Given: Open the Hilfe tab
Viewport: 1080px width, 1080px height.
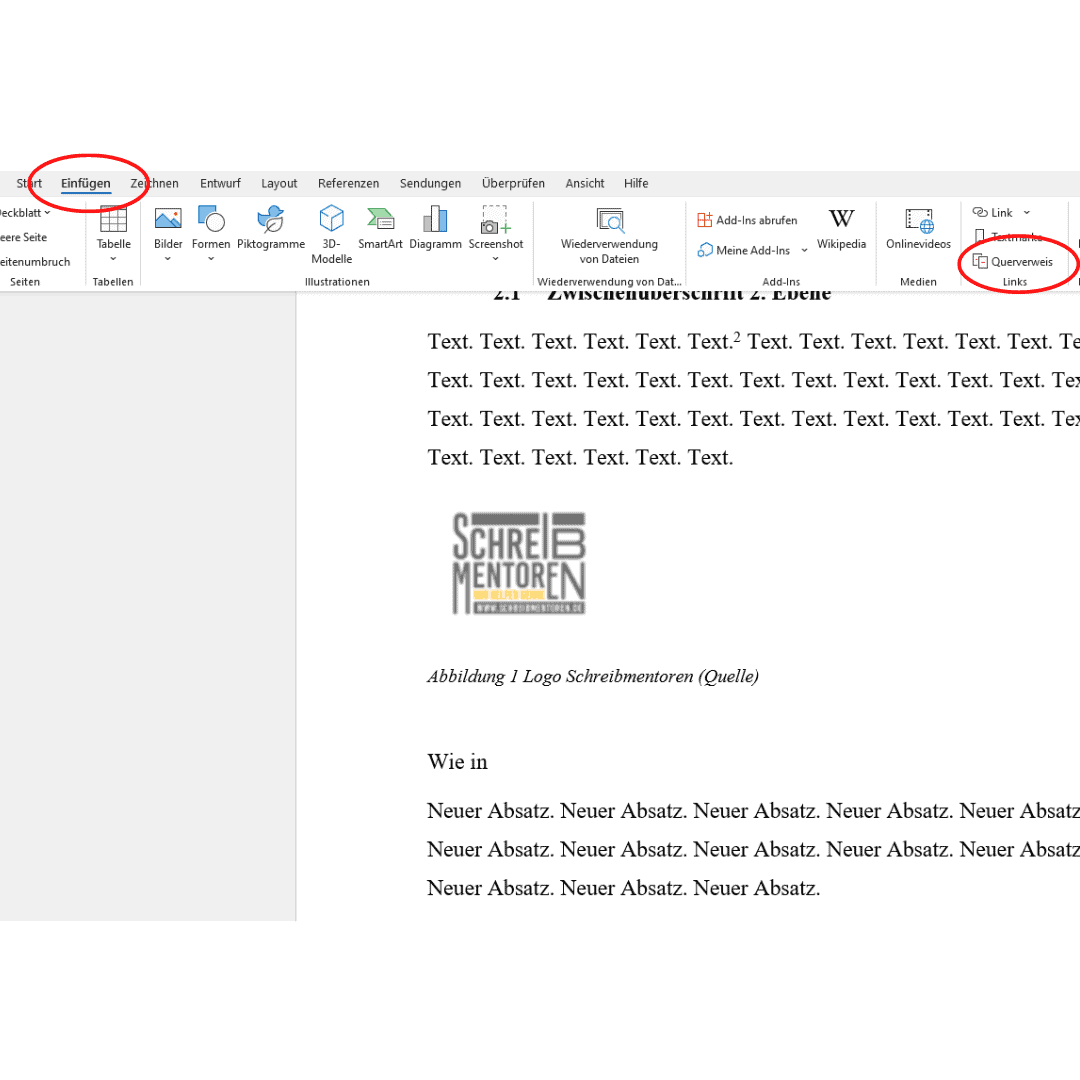Looking at the screenshot, I should (x=636, y=183).
